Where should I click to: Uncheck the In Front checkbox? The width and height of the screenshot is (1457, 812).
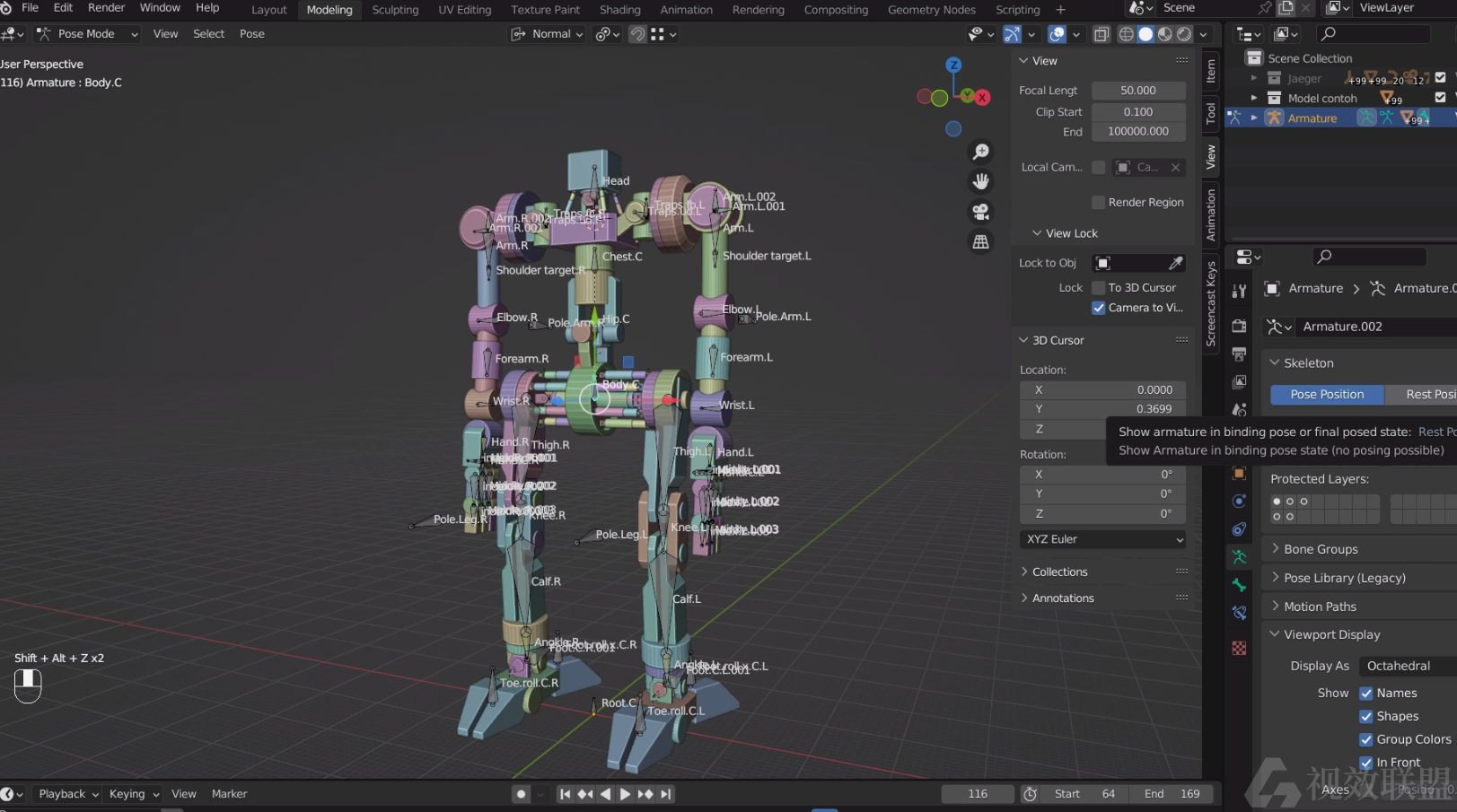tap(1366, 763)
